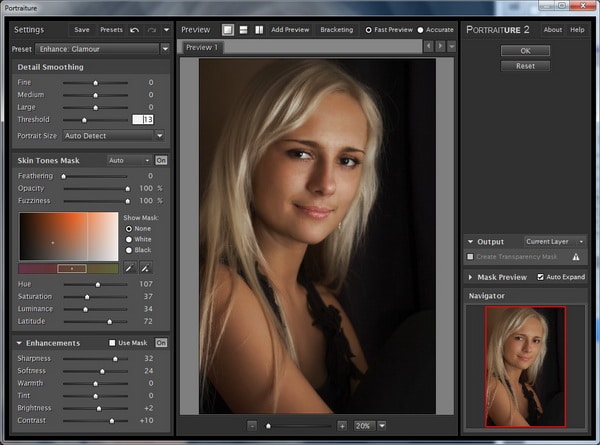The image size is (600, 445).
Task: Open the About menu
Action: point(552,30)
